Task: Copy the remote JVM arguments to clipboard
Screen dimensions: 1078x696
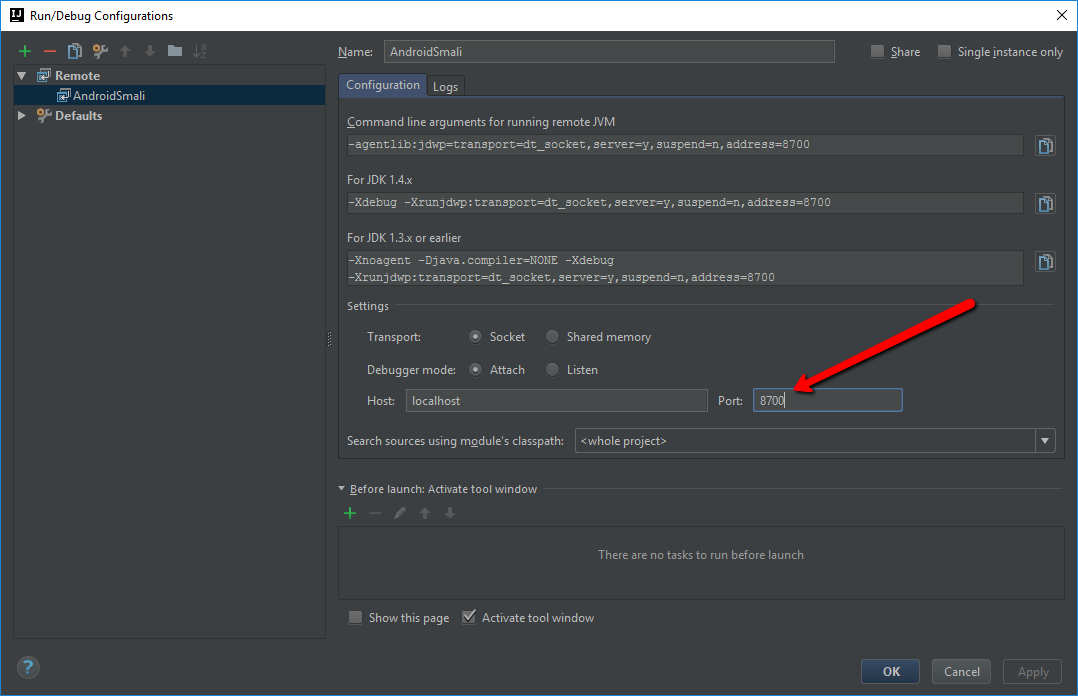Action: (x=1045, y=145)
